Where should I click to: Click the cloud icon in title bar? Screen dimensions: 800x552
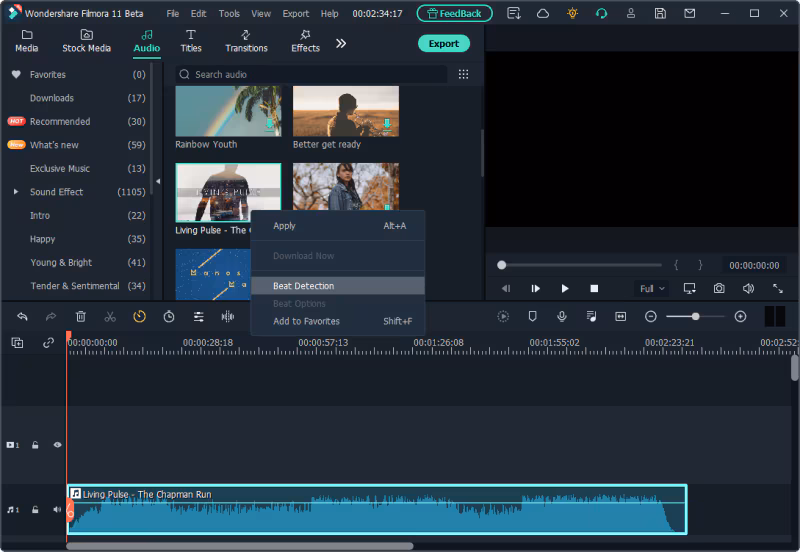(x=543, y=14)
